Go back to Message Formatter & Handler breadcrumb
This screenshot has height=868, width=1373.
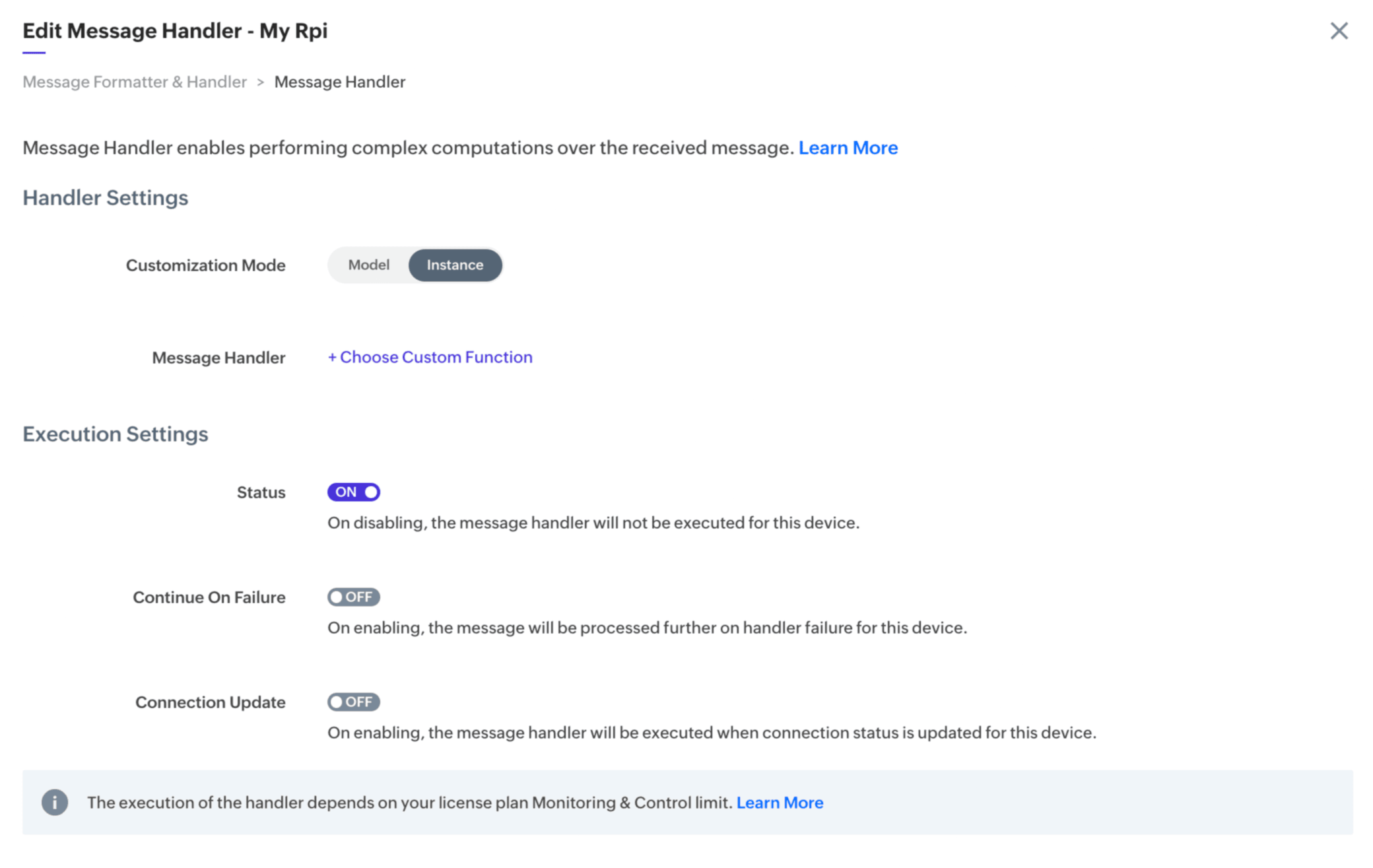(135, 82)
